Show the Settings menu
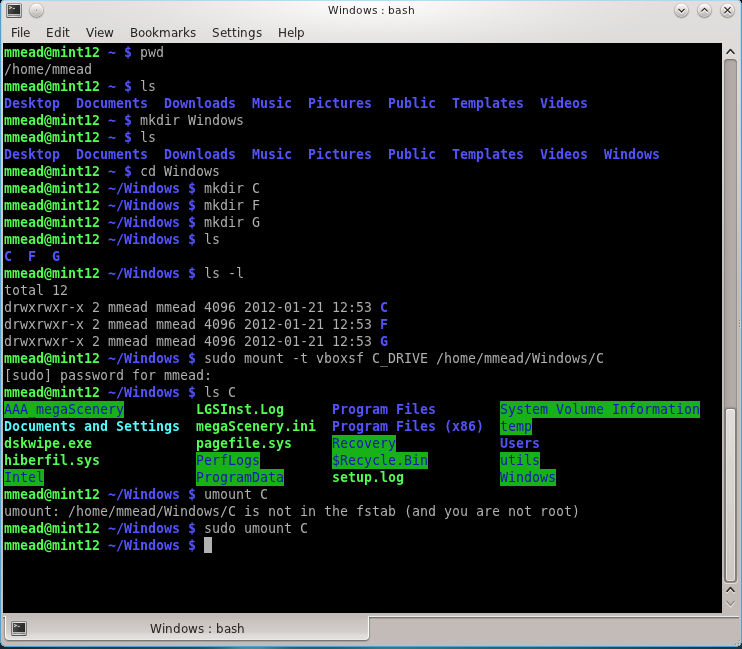The height and width of the screenshot is (649, 742). 236,33
